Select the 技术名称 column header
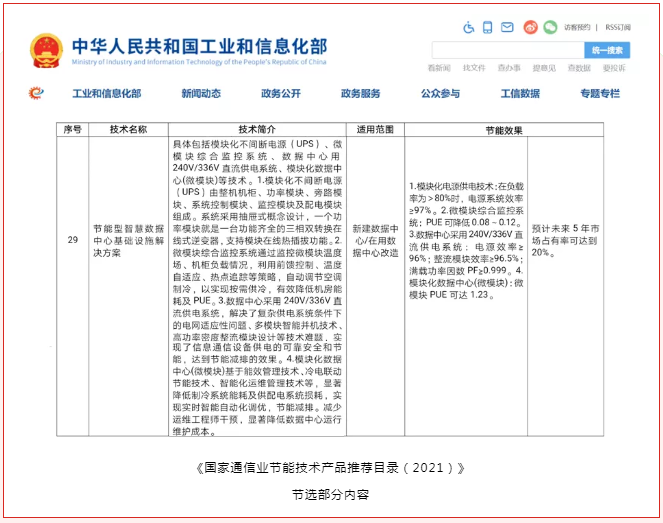Viewport: 663px width, 523px height. tap(128, 129)
